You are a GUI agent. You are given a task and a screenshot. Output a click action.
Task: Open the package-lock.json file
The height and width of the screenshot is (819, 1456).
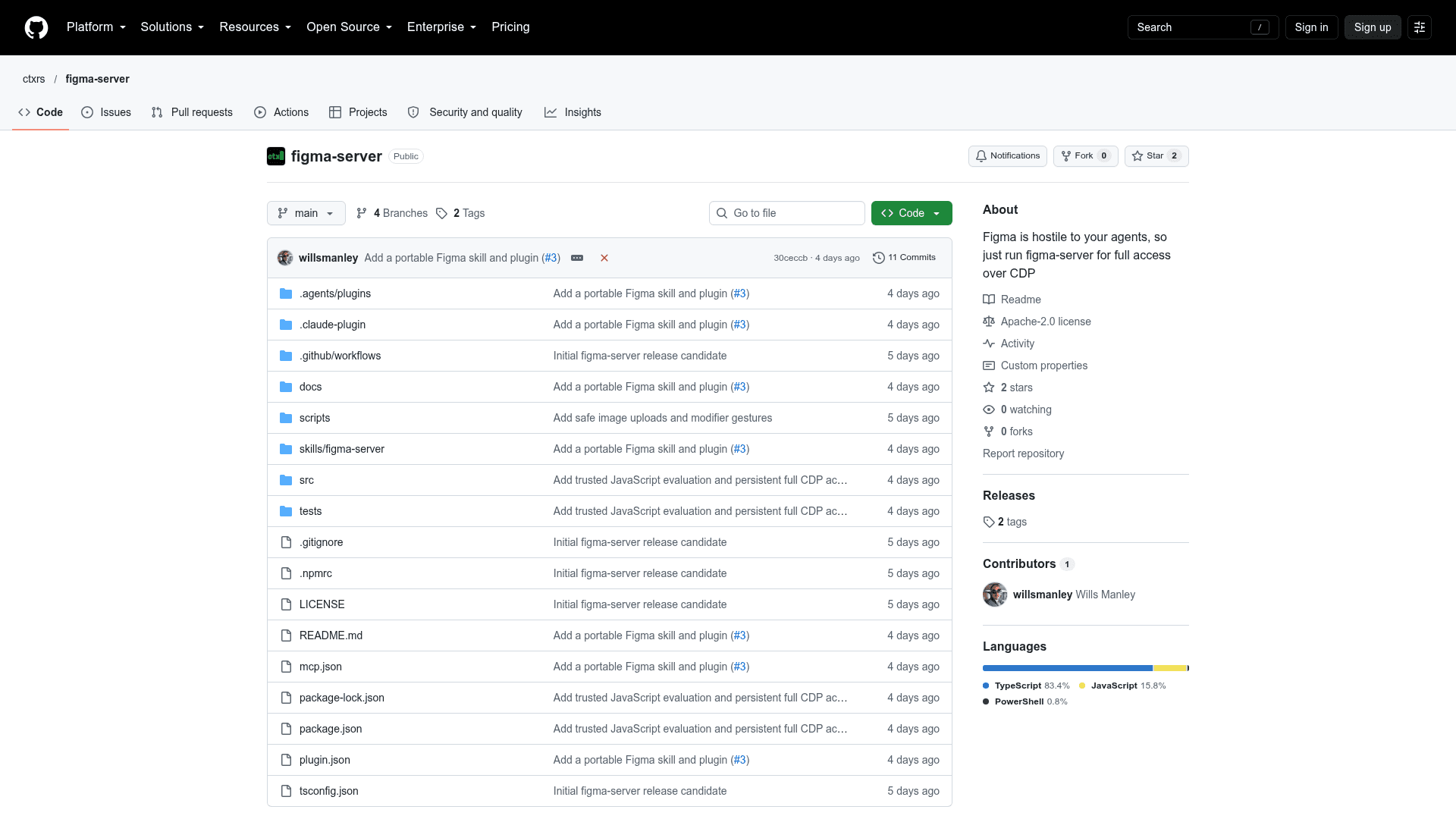click(342, 698)
